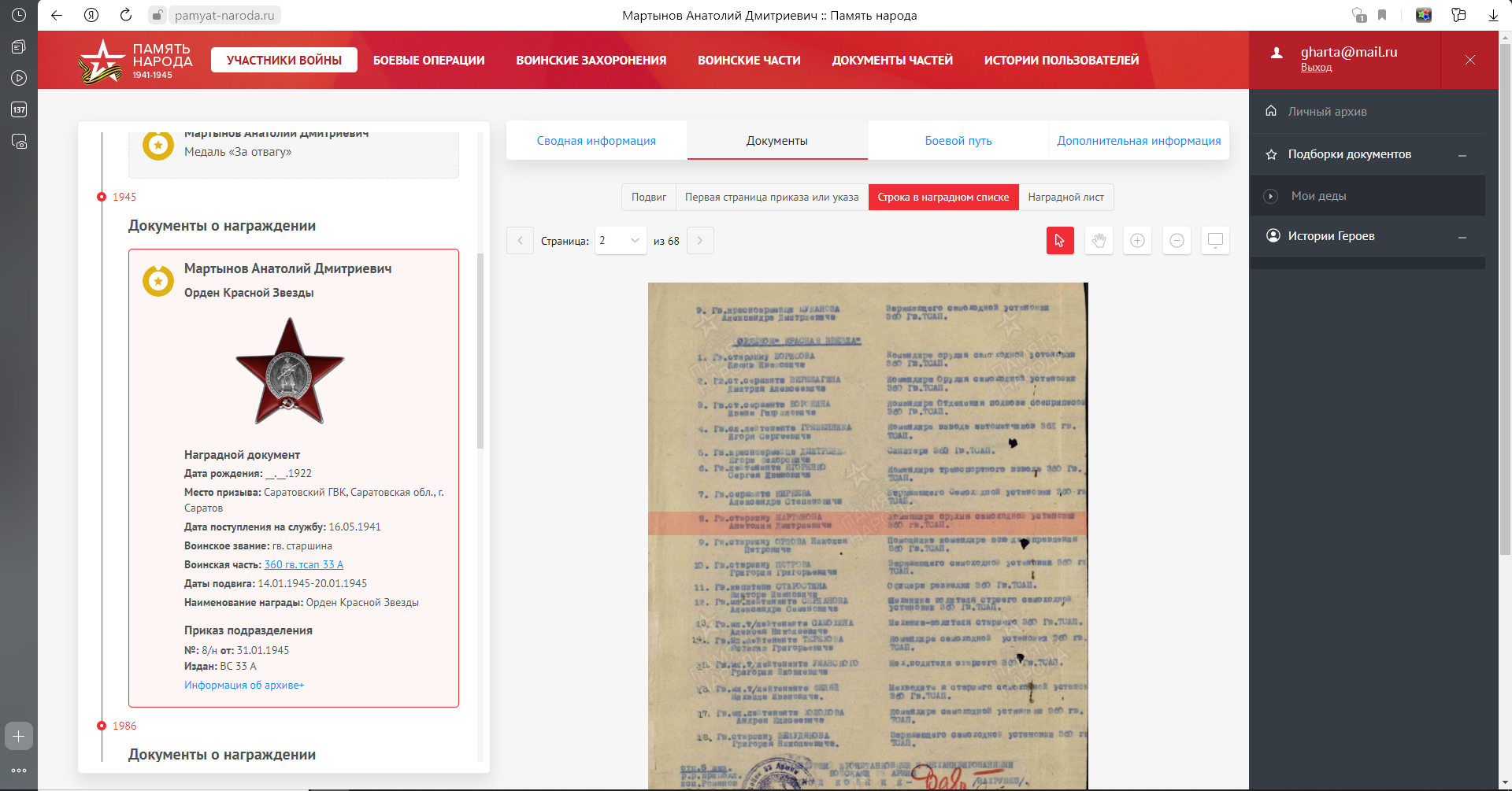Click browser downloads icon
1512x791 pixels.
pyautogui.click(x=1492, y=15)
